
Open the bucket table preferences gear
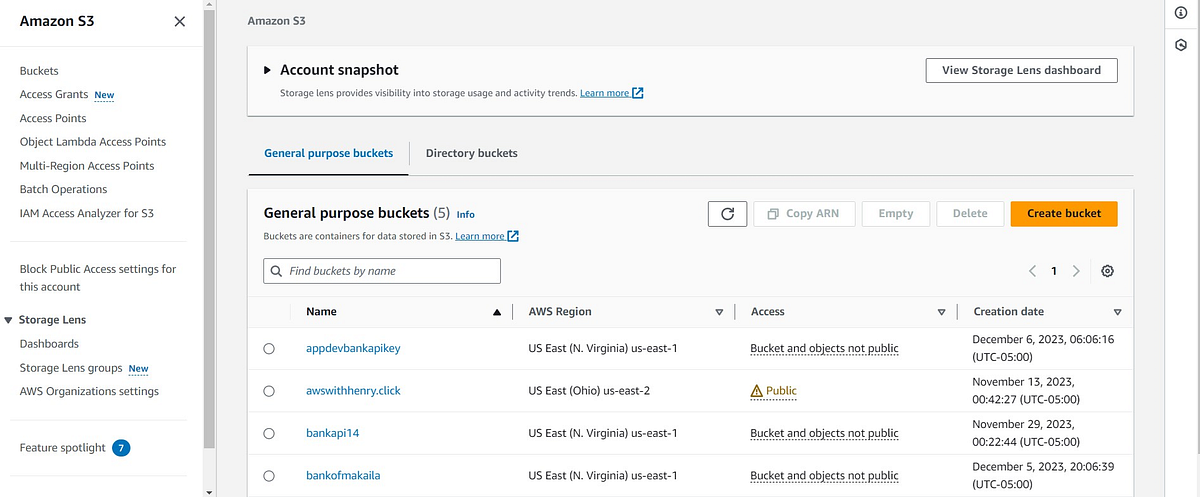[x=1107, y=271]
